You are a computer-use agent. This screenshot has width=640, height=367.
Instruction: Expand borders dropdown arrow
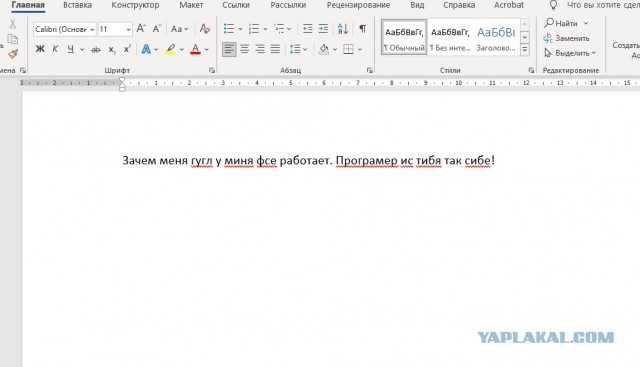click(x=360, y=49)
